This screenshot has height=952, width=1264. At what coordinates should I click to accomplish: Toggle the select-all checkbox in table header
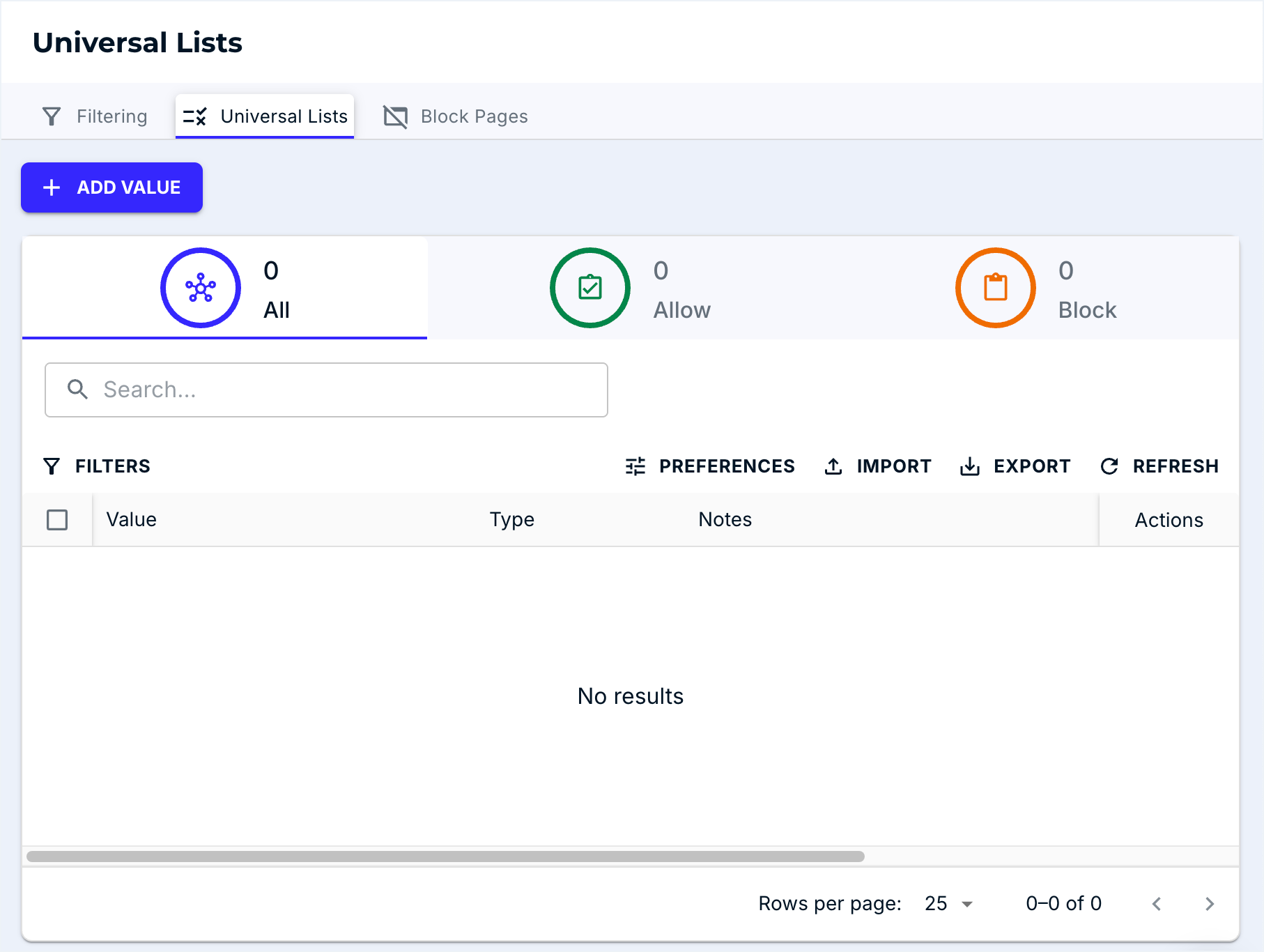tap(57, 520)
